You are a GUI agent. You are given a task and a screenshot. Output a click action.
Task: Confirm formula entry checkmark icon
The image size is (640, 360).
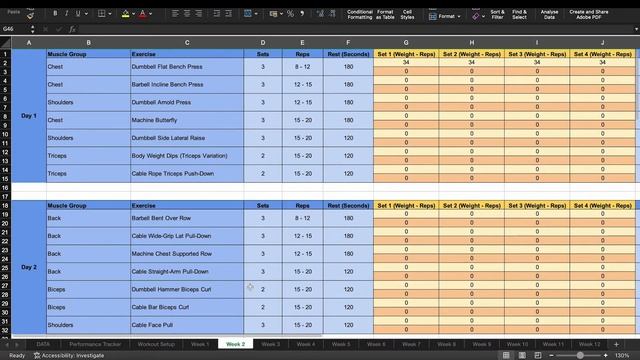point(59,29)
